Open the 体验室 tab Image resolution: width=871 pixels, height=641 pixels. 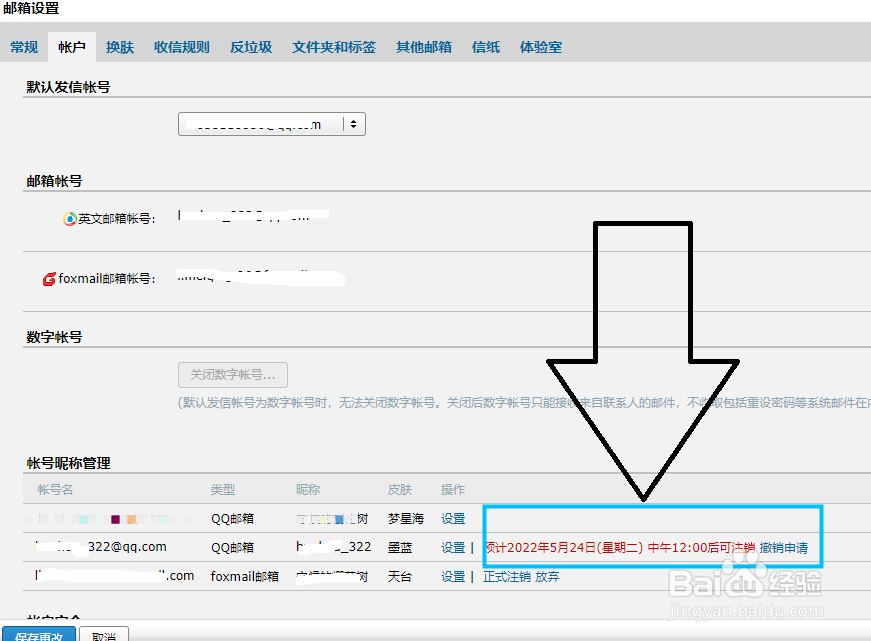click(x=540, y=46)
